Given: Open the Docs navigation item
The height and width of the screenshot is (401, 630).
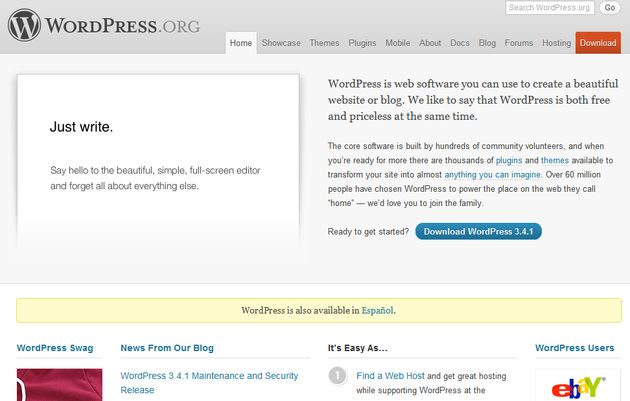Looking at the screenshot, I should (460, 43).
